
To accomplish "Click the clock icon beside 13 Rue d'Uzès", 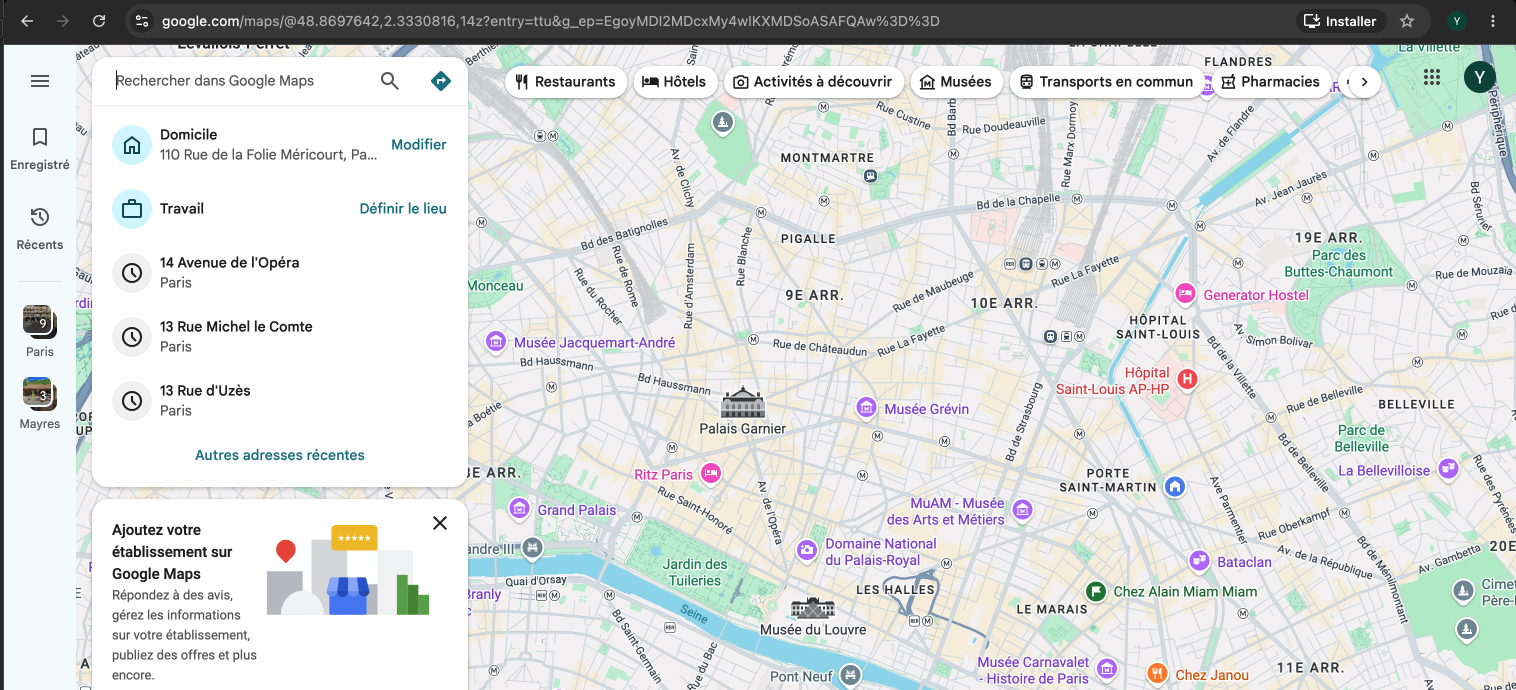I will tap(132, 401).
